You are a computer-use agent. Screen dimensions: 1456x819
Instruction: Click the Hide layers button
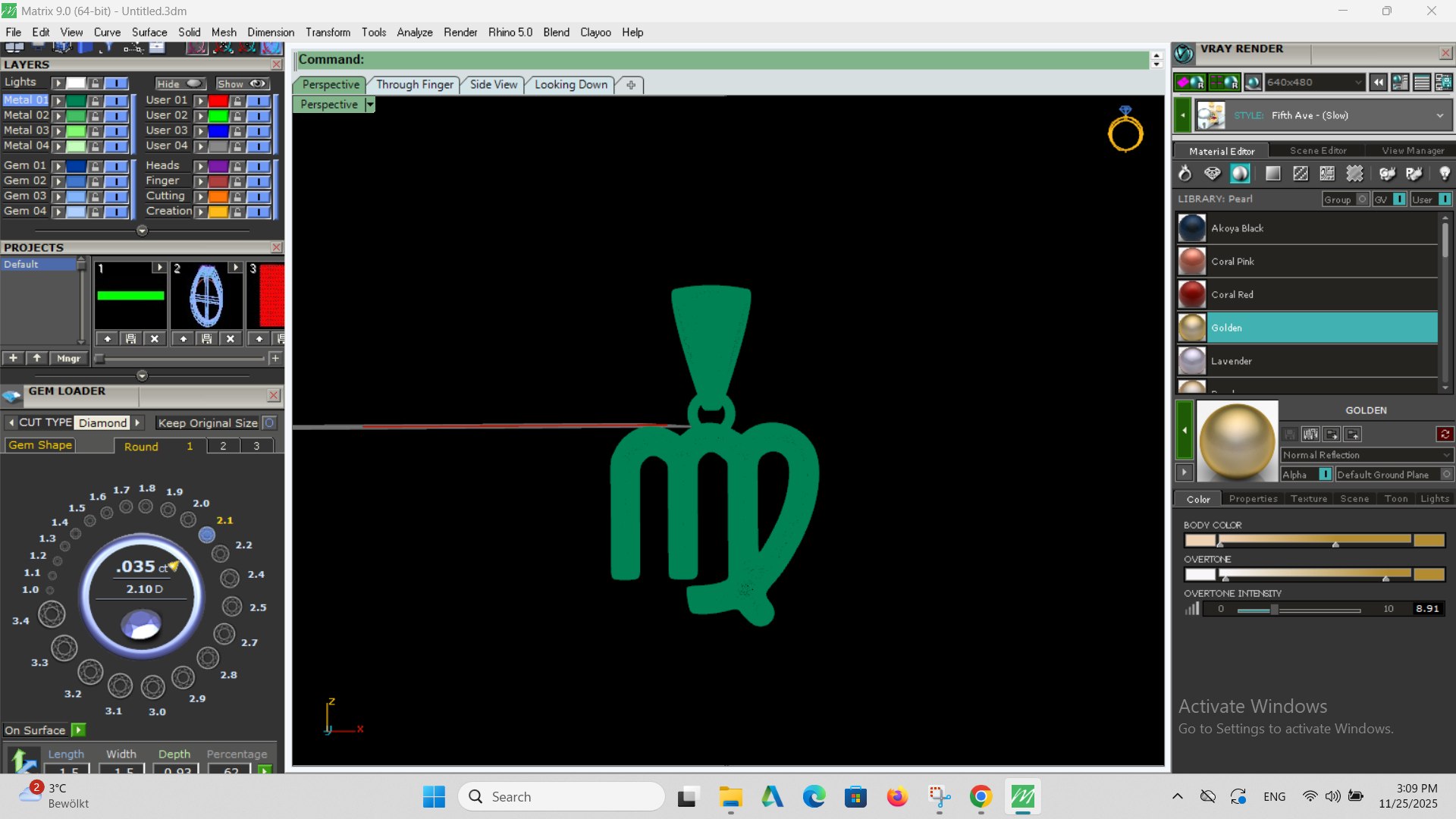180,84
